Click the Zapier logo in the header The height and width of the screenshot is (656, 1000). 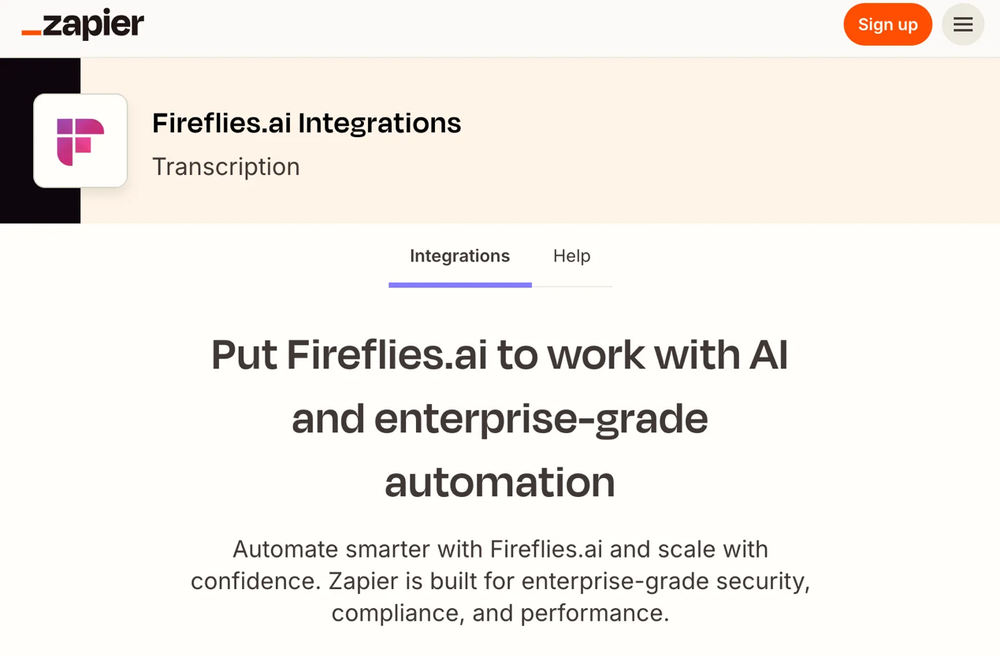[83, 25]
